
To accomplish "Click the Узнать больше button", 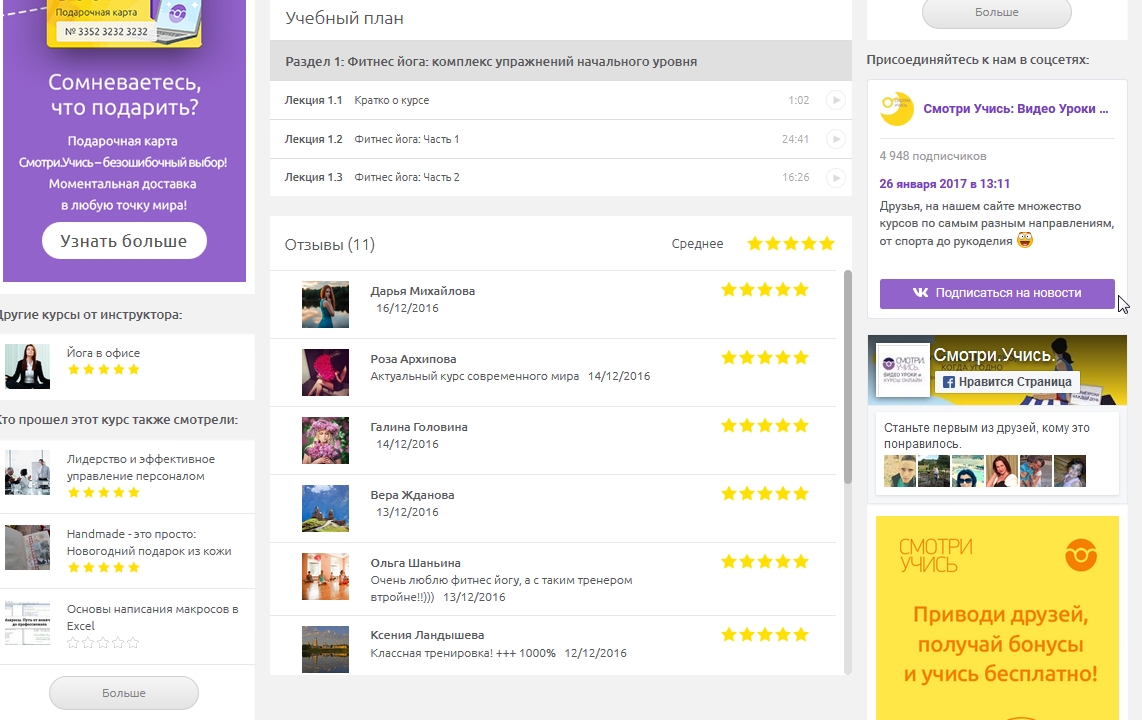I will point(124,241).
